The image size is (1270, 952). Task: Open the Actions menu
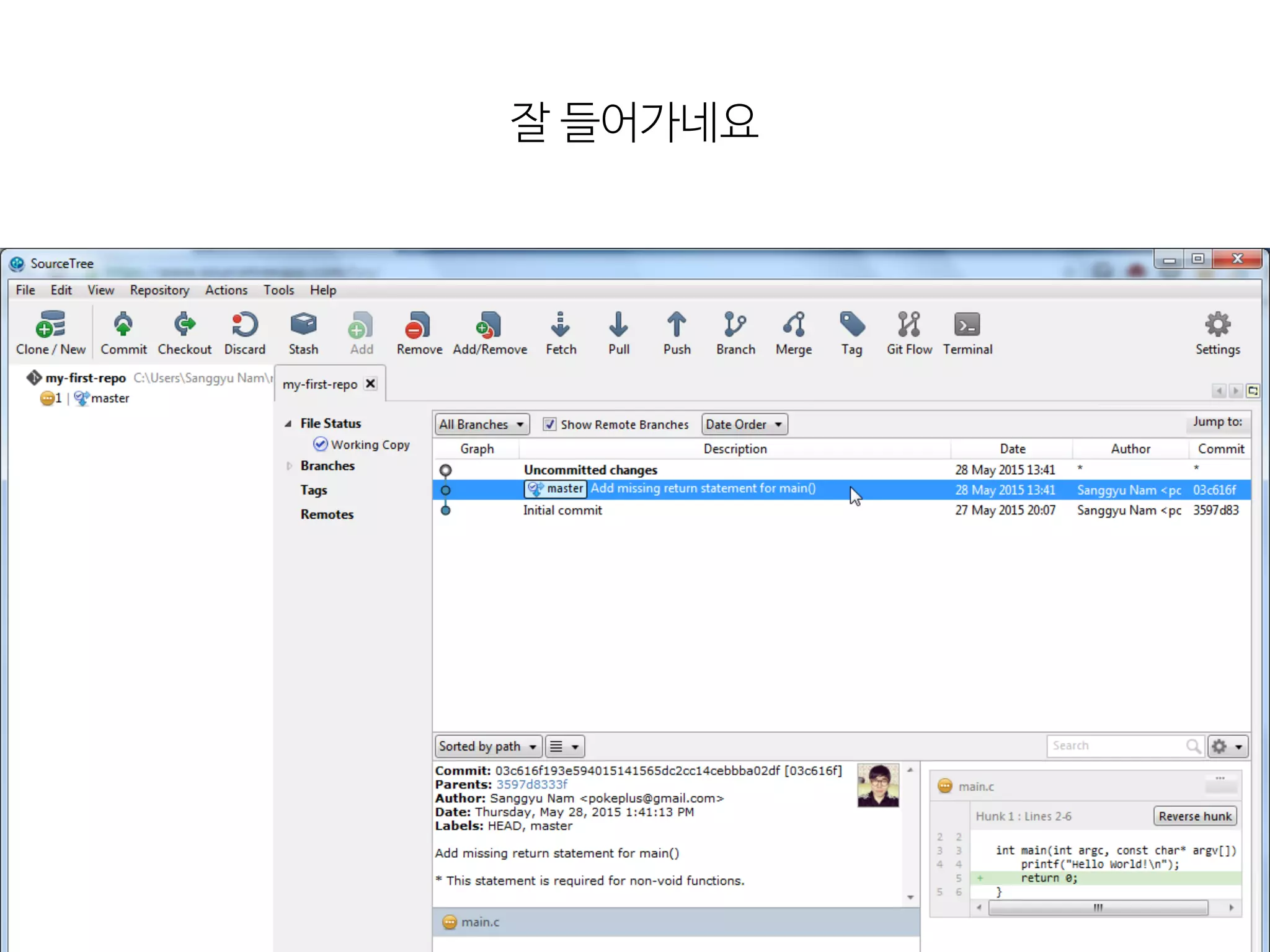pyautogui.click(x=226, y=290)
